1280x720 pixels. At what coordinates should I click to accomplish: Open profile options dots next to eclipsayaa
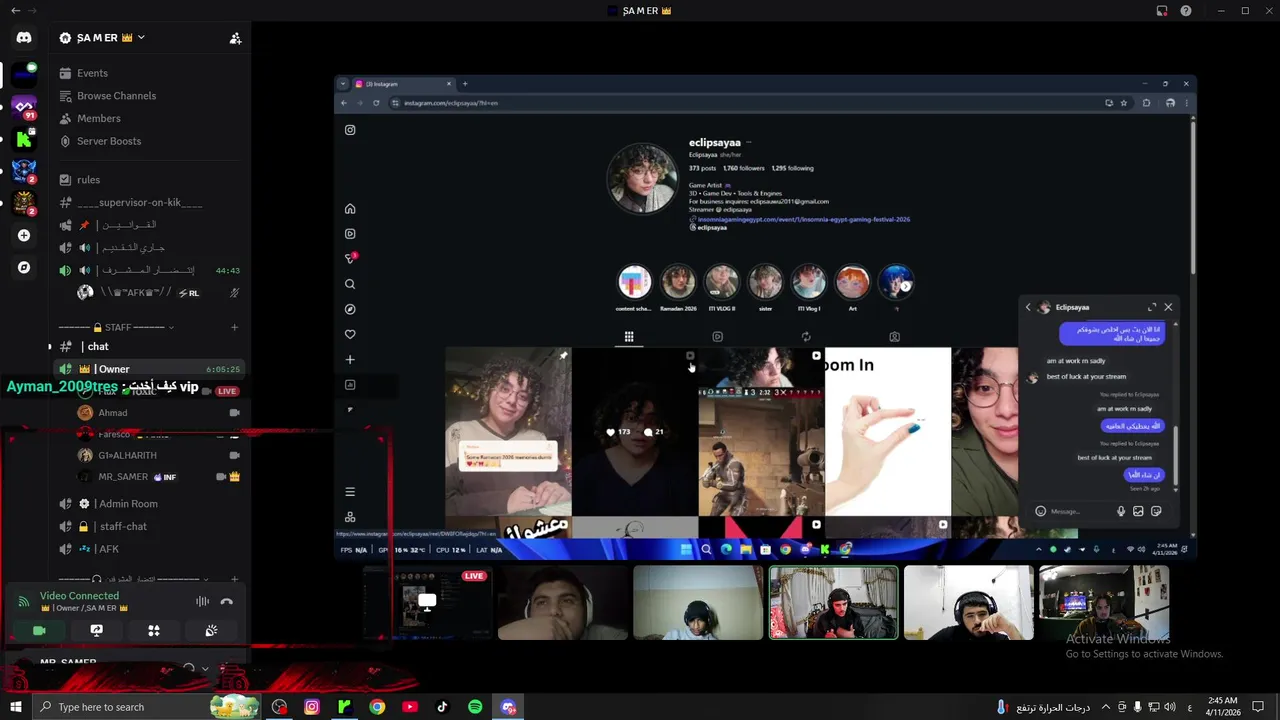coord(748,143)
